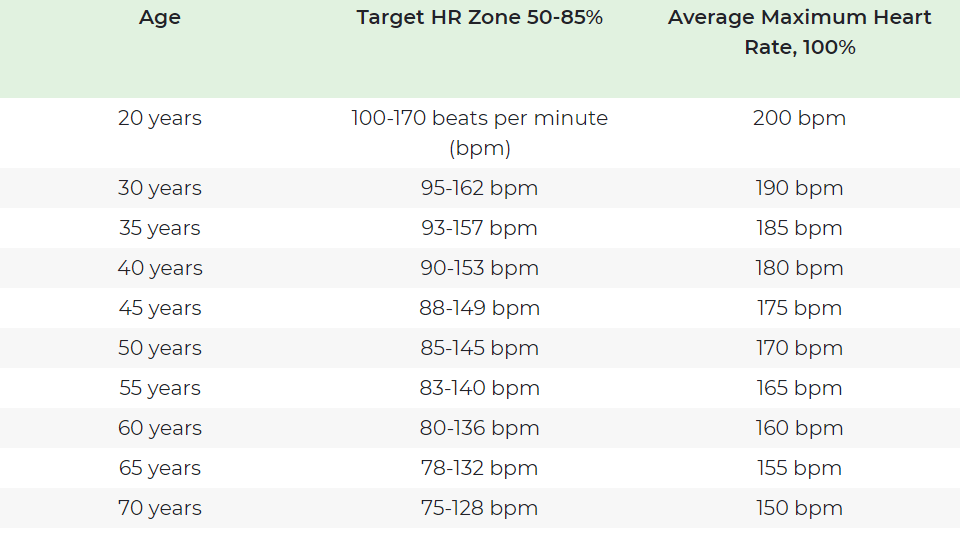
Task: Select the 78-132 bpm target zone
Action: (479, 468)
